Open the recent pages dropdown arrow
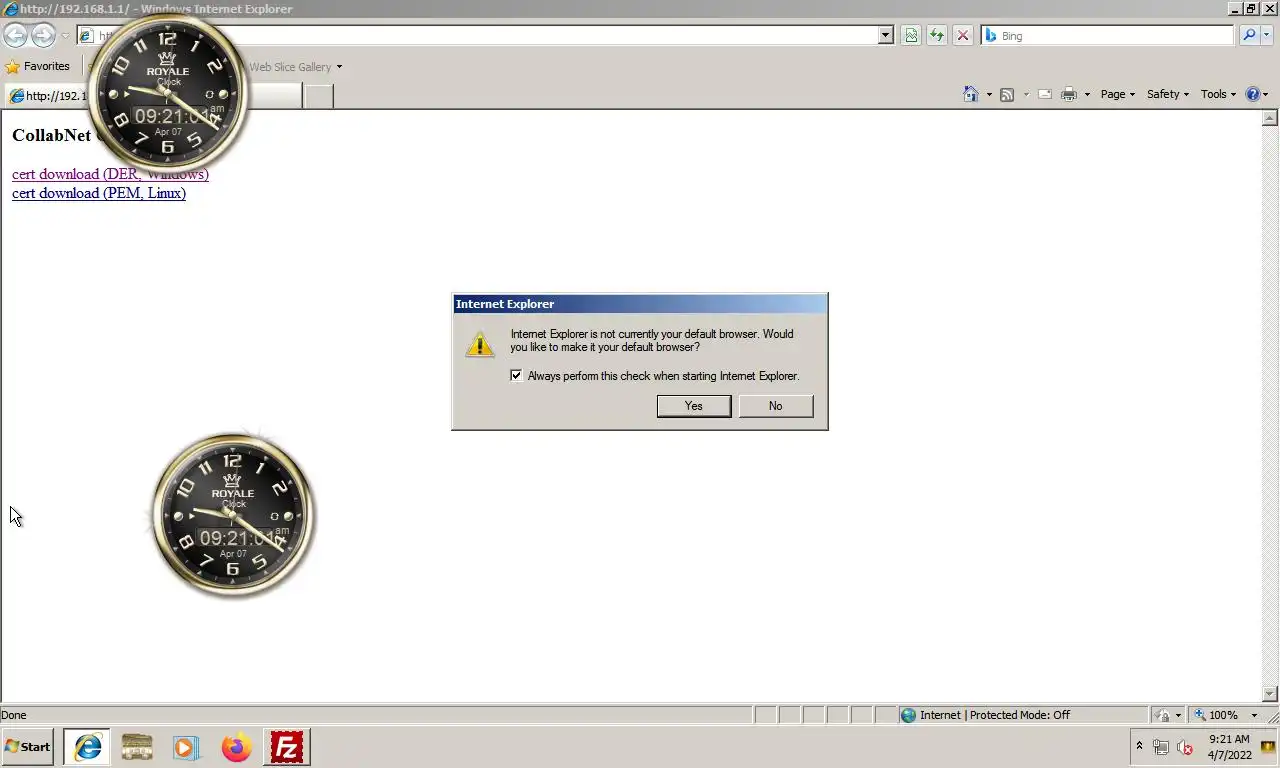Screen dimensions: 1280x768 65,36
